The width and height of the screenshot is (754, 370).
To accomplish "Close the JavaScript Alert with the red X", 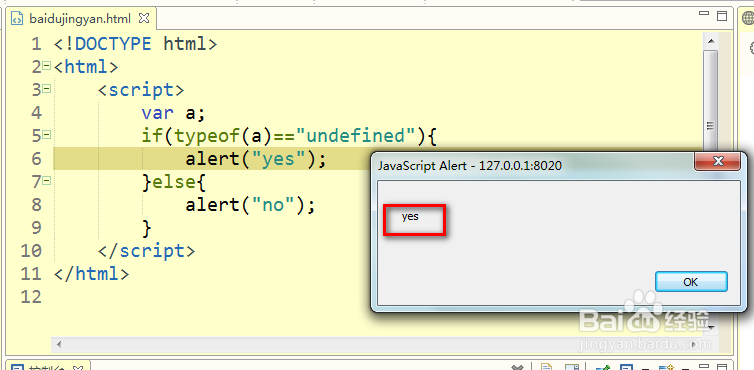I will 718,161.
